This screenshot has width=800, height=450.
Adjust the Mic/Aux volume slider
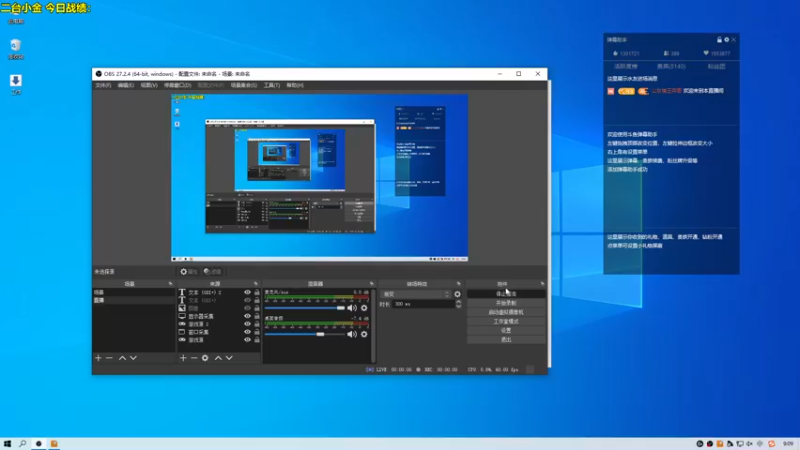click(x=305, y=308)
